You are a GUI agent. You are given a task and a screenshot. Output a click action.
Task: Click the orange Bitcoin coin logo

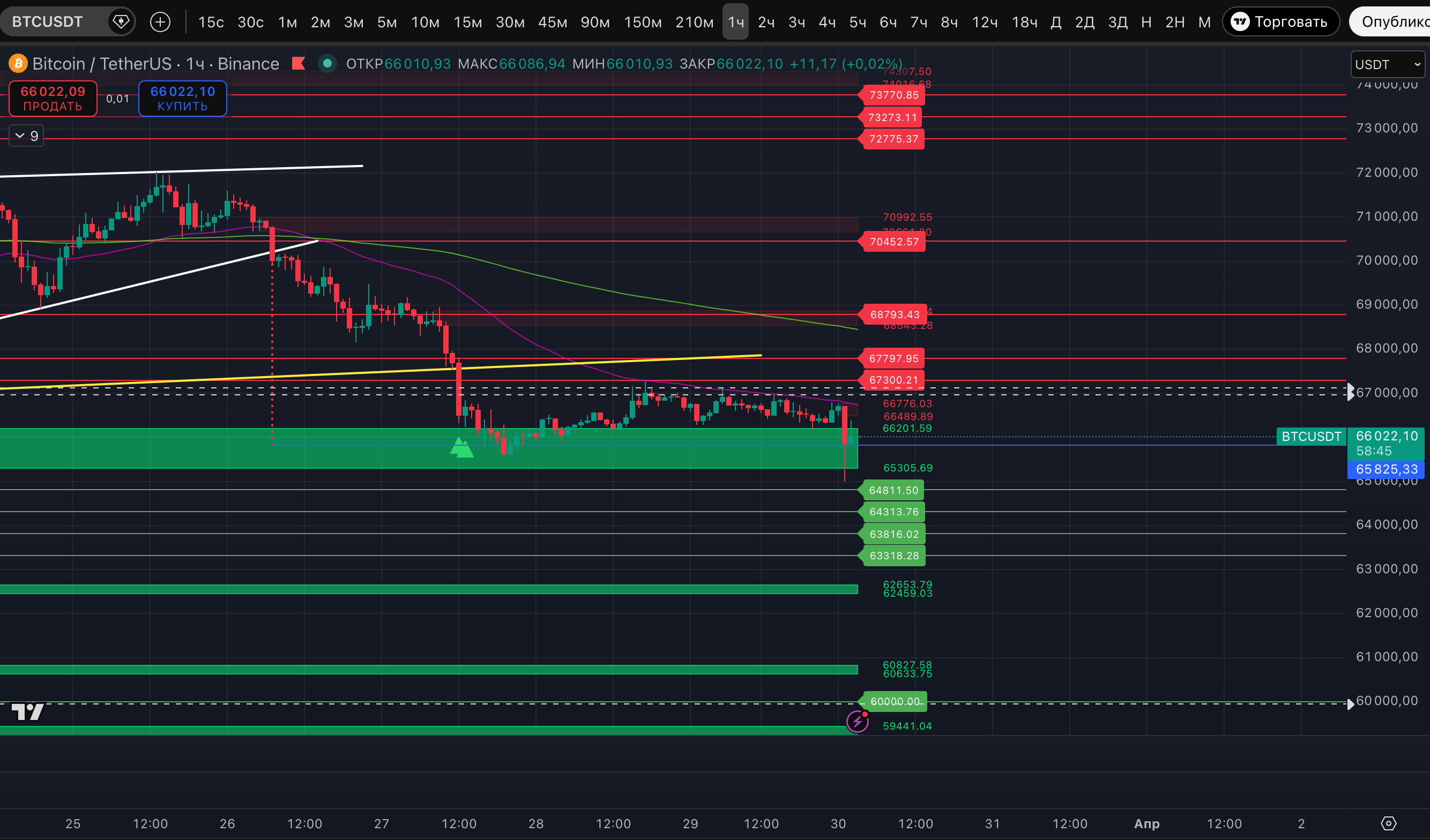tap(18, 64)
